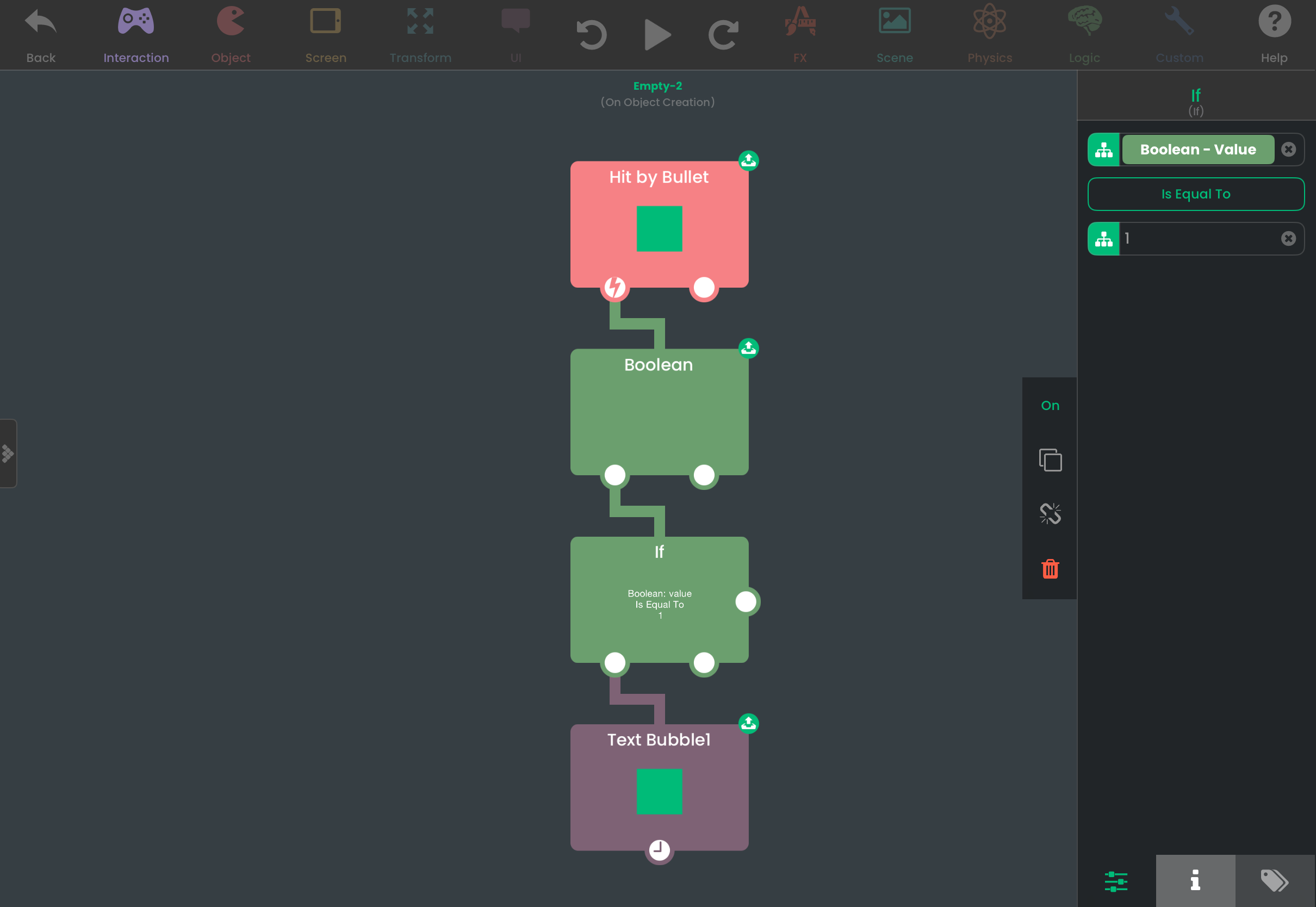Click the break links icon

pyautogui.click(x=1050, y=514)
